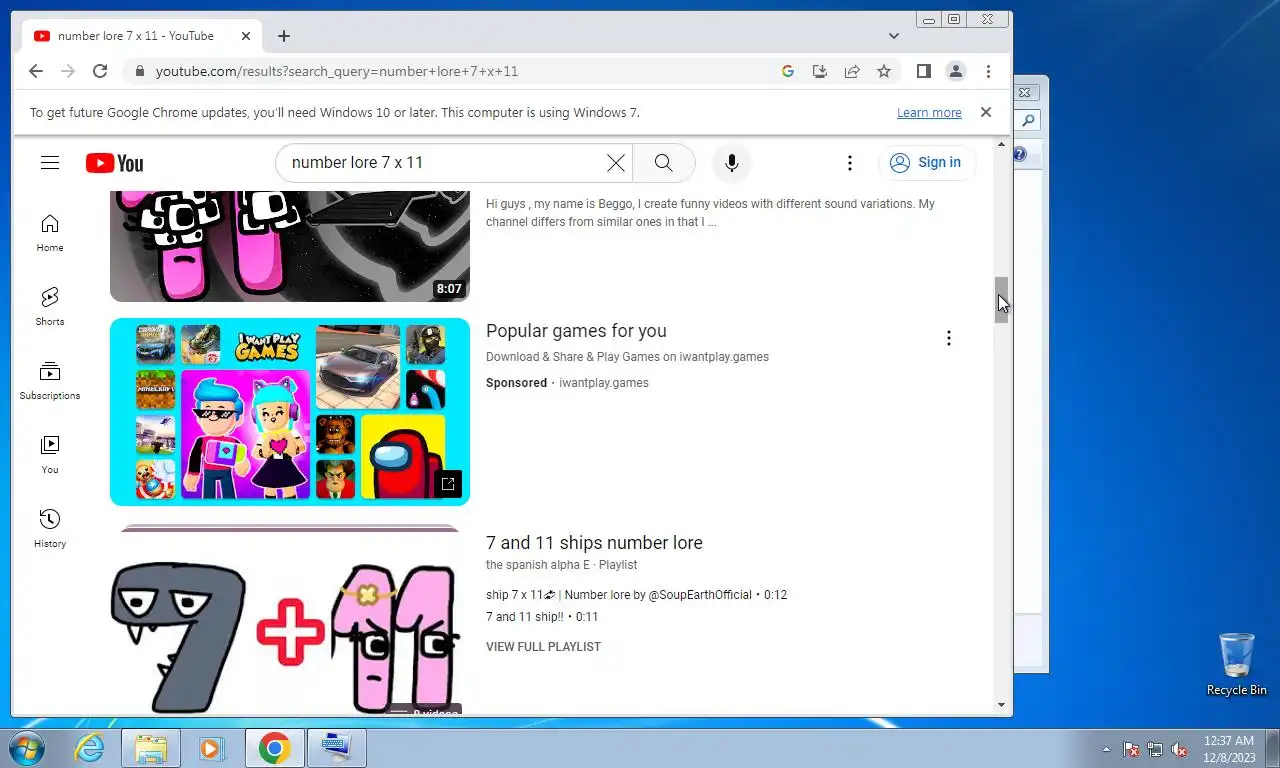Open the Windows Start menu

(25, 748)
